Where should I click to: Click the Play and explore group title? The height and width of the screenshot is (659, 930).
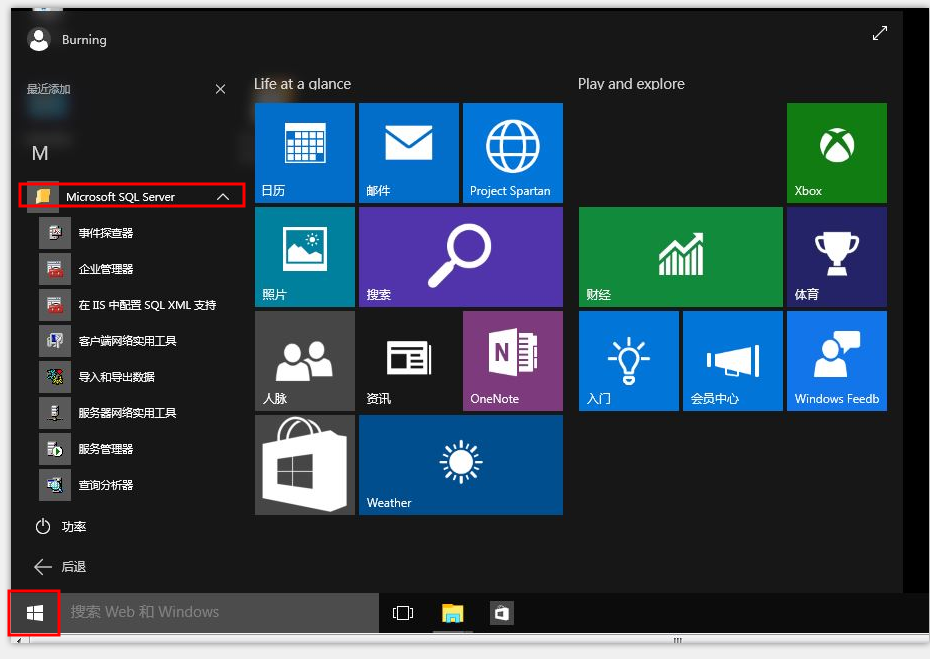point(631,84)
